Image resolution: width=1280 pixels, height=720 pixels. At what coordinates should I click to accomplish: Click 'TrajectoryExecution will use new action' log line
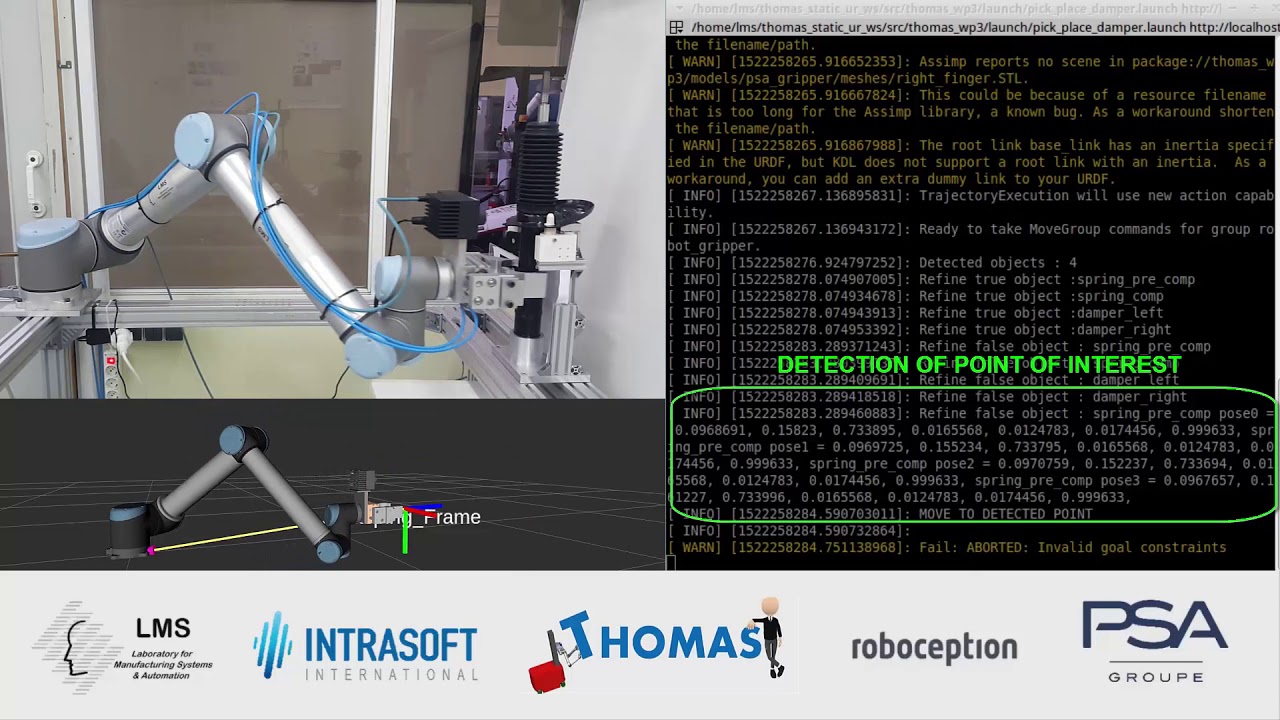[x=971, y=204]
